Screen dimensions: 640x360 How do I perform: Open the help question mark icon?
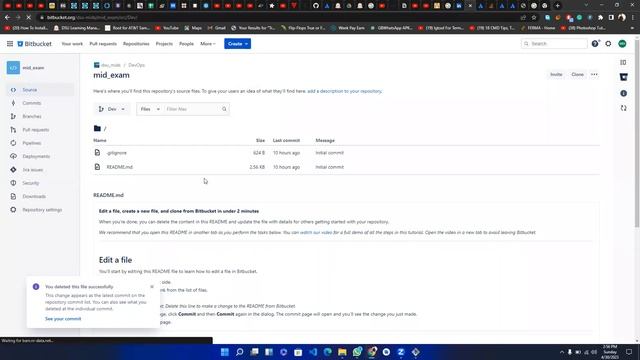595,44
